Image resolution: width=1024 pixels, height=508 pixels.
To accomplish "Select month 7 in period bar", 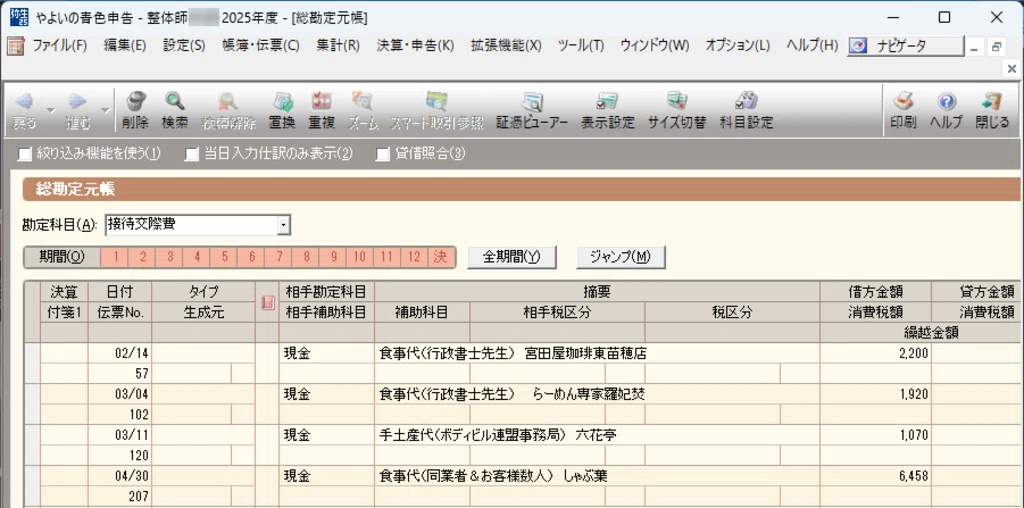I will point(279,257).
